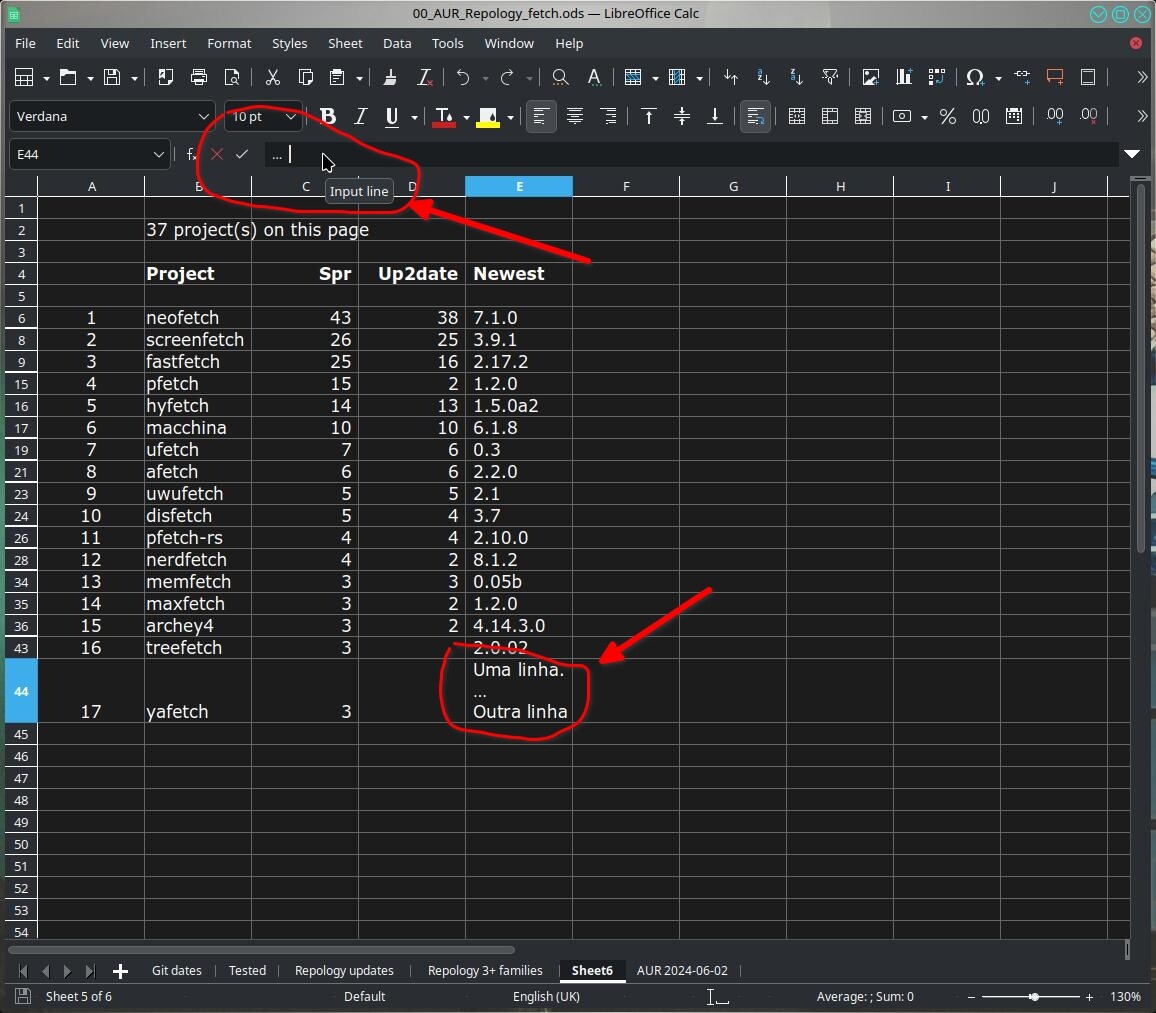Screen dimensions: 1156x1013
Task: Export directly as PDF
Action: pos(165,77)
